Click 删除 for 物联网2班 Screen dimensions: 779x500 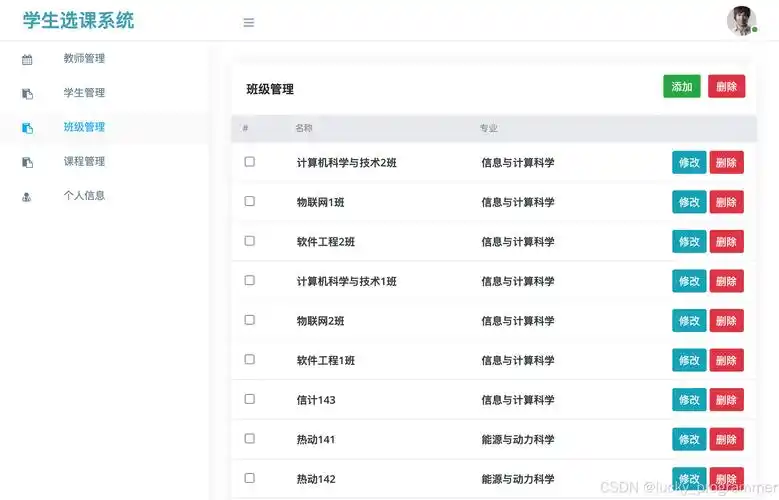click(x=726, y=321)
